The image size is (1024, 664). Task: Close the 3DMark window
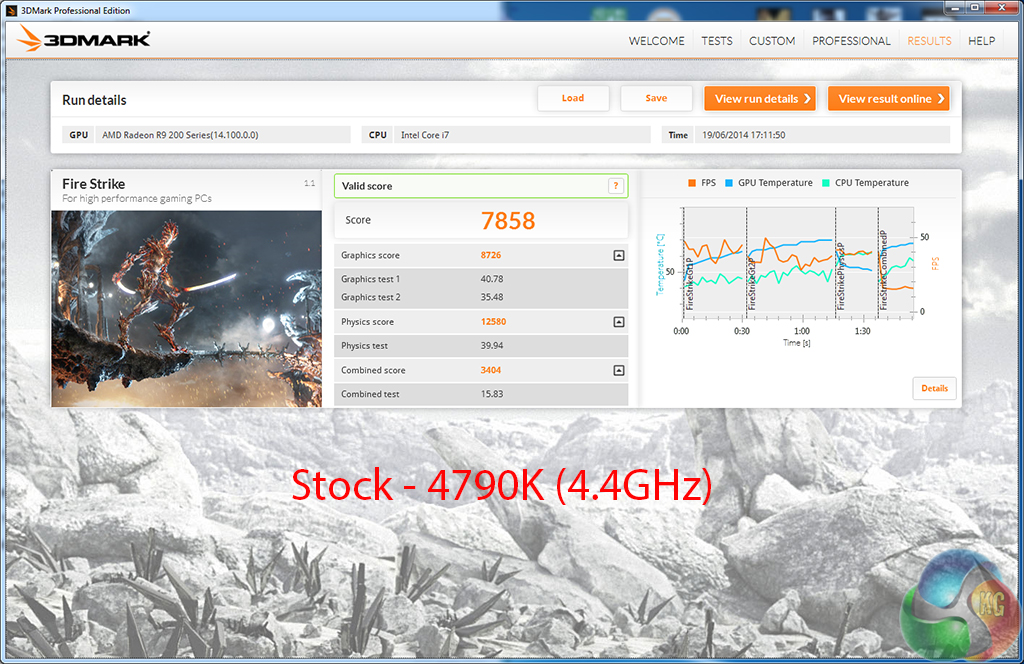coord(1002,8)
